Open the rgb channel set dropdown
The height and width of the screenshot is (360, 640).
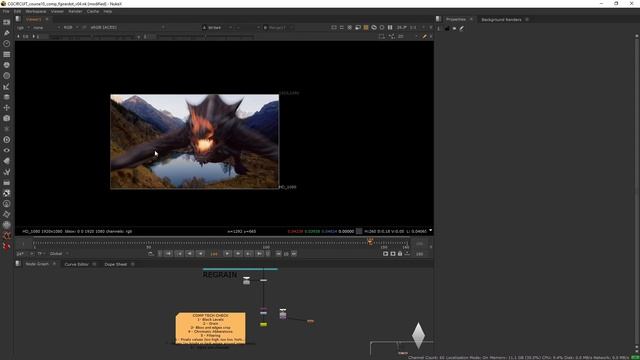pos(23,27)
